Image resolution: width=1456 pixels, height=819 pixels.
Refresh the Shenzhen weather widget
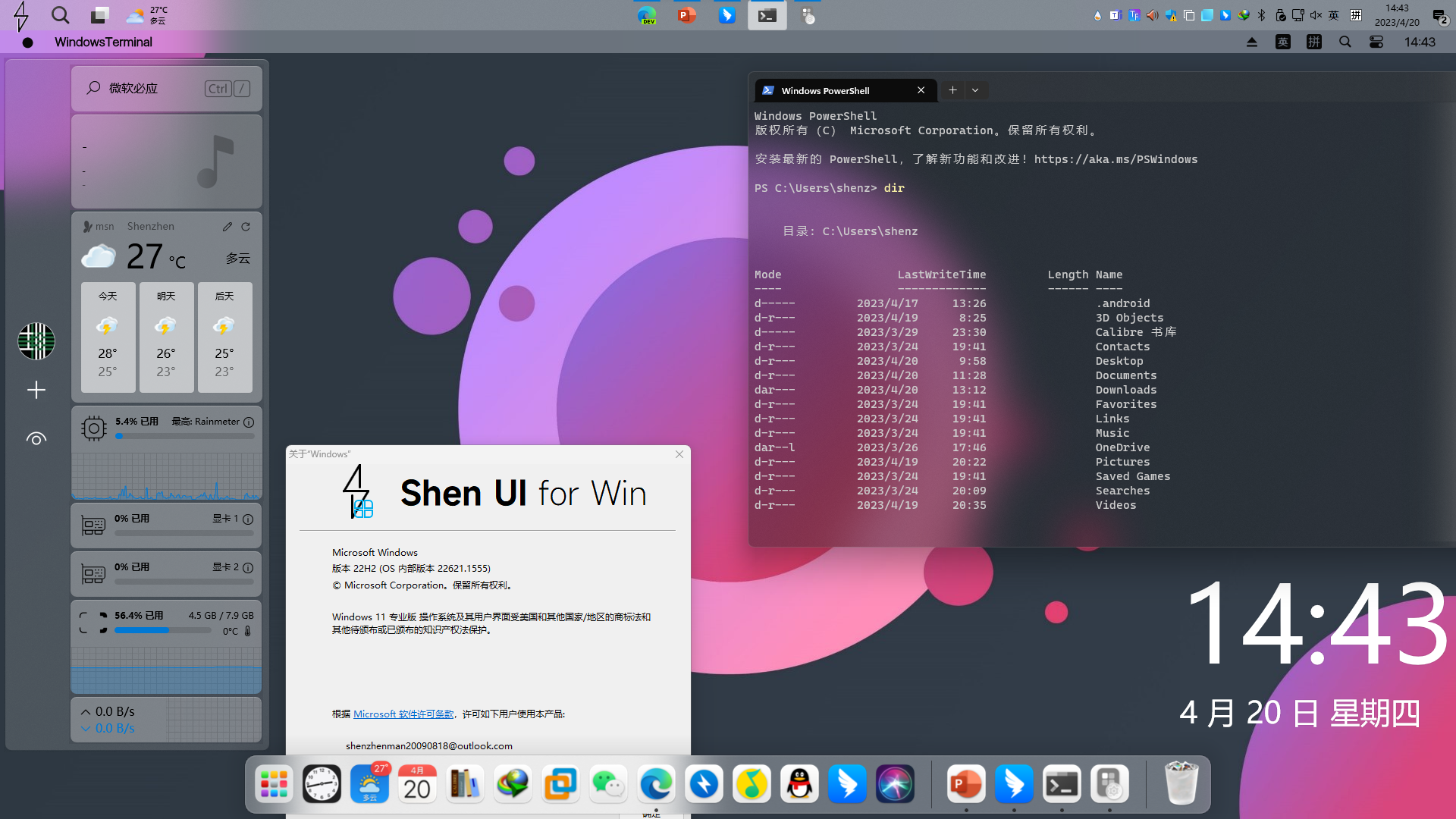coord(246,227)
